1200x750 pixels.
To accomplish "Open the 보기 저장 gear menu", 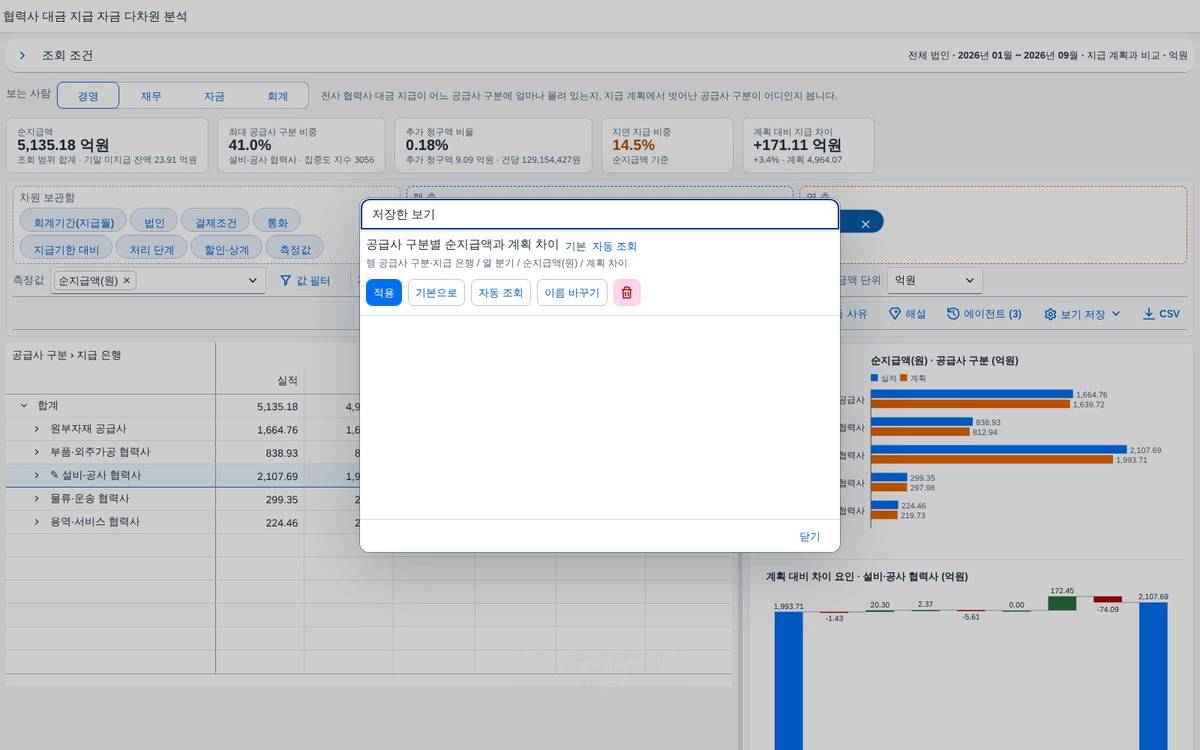I will [1083, 314].
